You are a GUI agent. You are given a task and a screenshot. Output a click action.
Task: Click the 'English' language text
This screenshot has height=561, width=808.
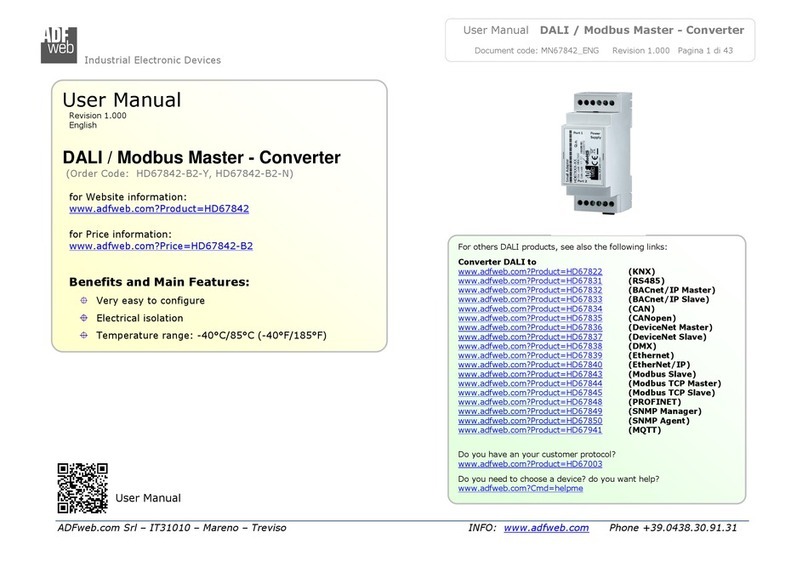pyautogui.click(x=83, y=125)
